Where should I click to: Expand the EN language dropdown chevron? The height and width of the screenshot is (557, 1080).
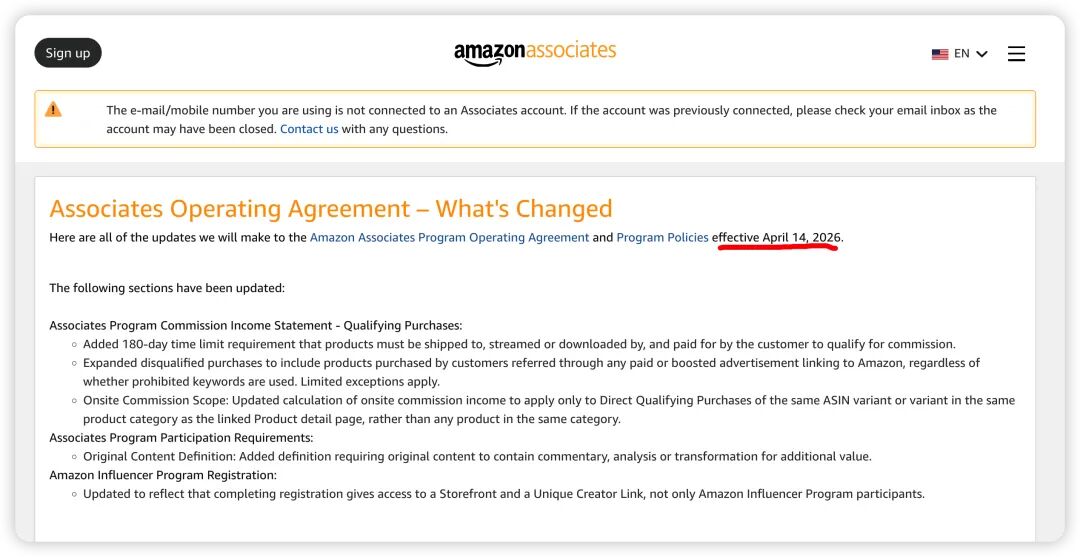(982, 54)
